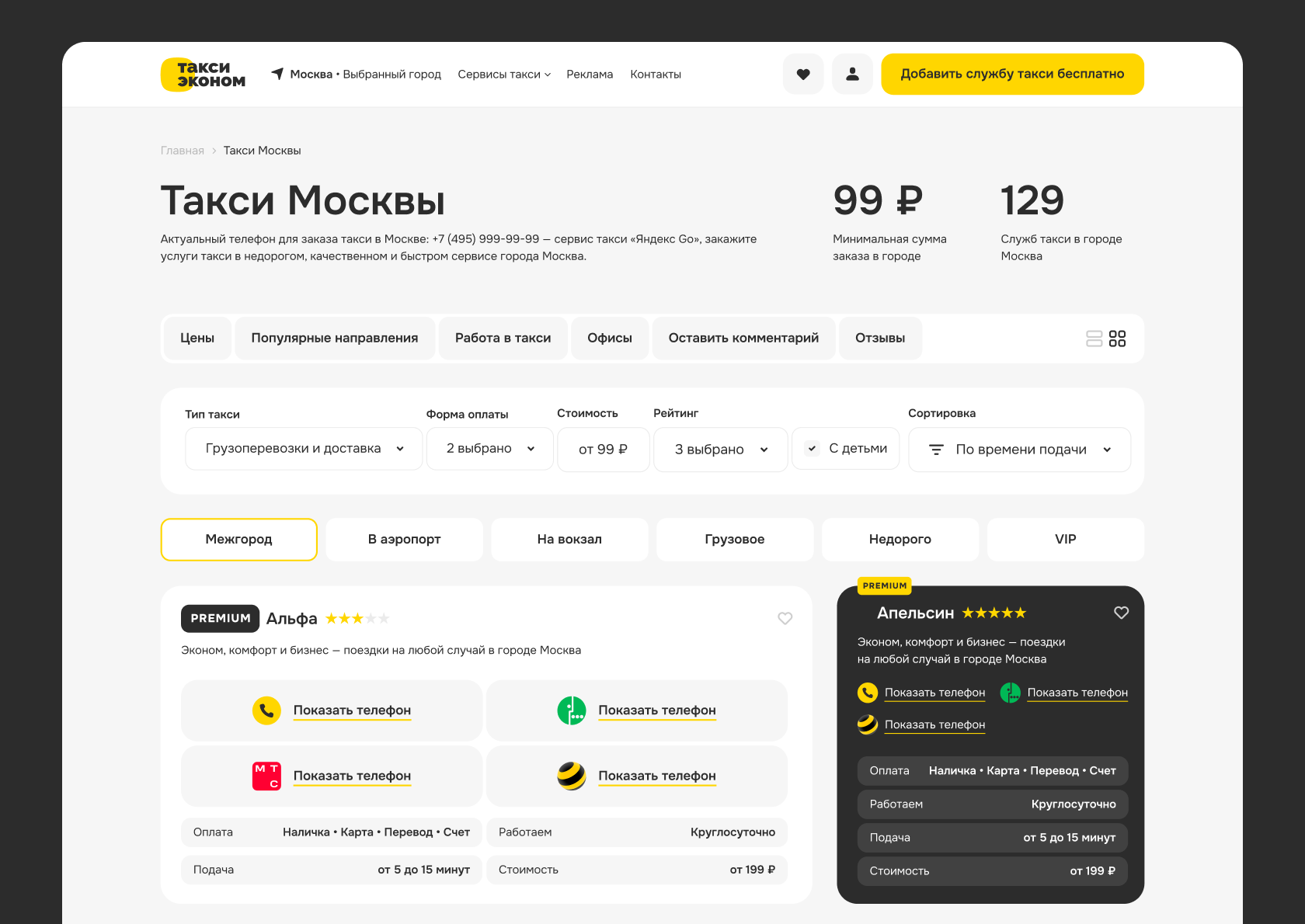Viewport: 1305px width, 924px height.
Task: Open the Форма оплаты dropdown showing 2 выбрано
Action: click(x=490, y=449)
